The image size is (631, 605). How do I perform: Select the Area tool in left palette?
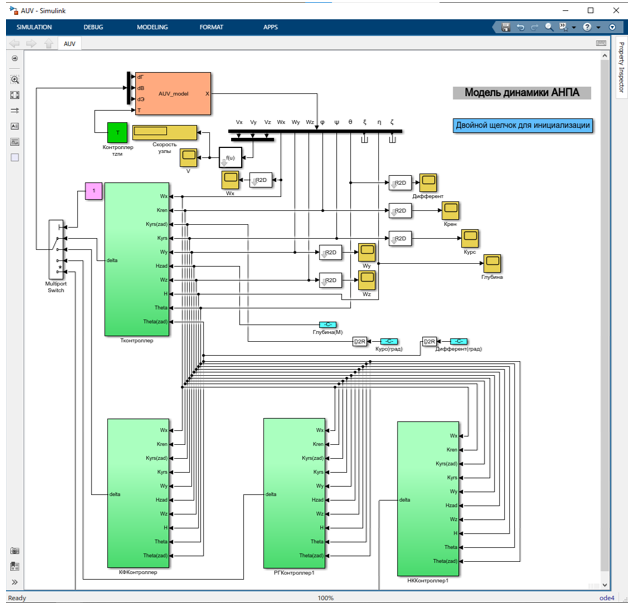tap(15, 157)
